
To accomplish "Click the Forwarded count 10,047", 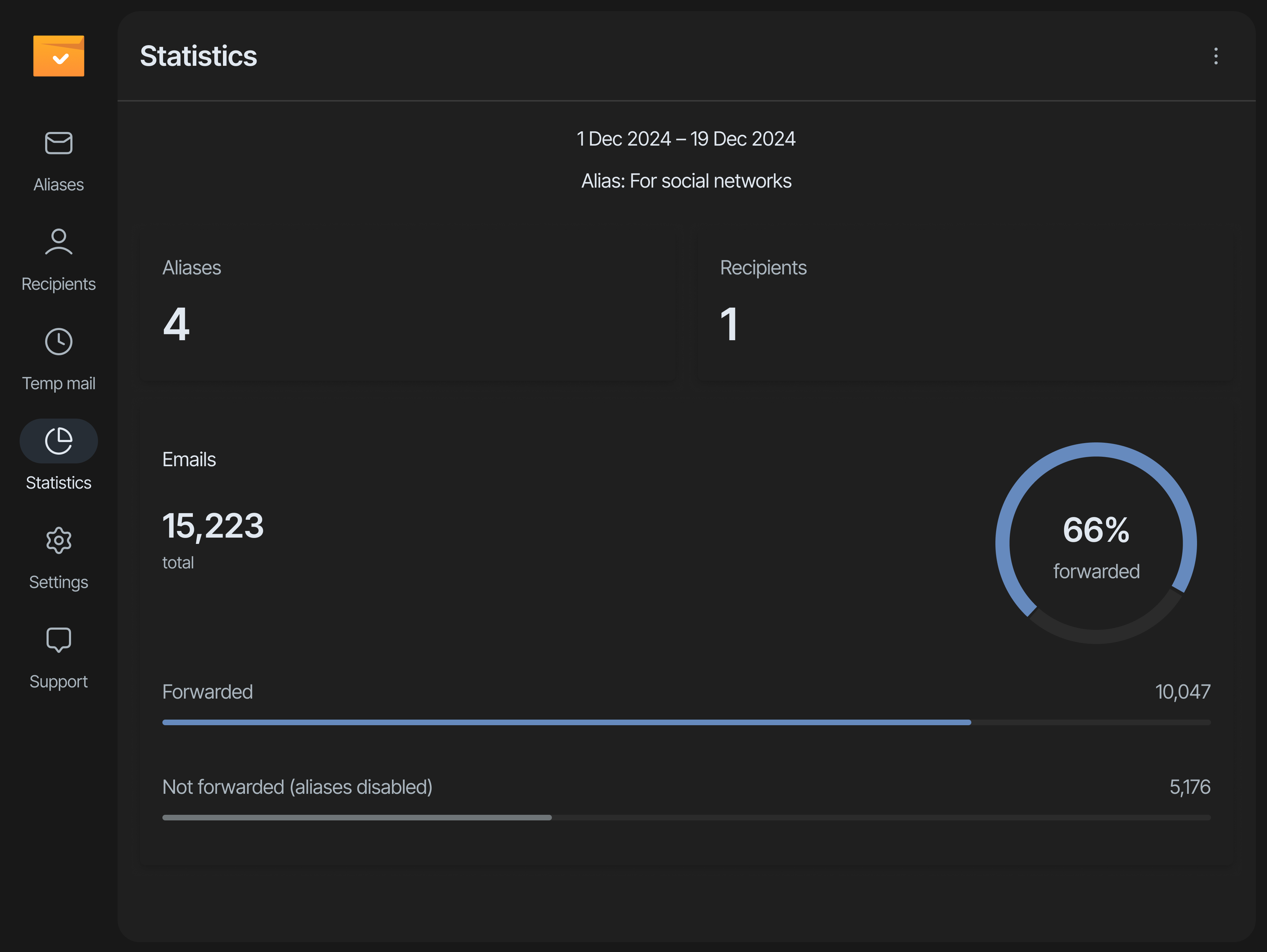I will pos(1182,692).
